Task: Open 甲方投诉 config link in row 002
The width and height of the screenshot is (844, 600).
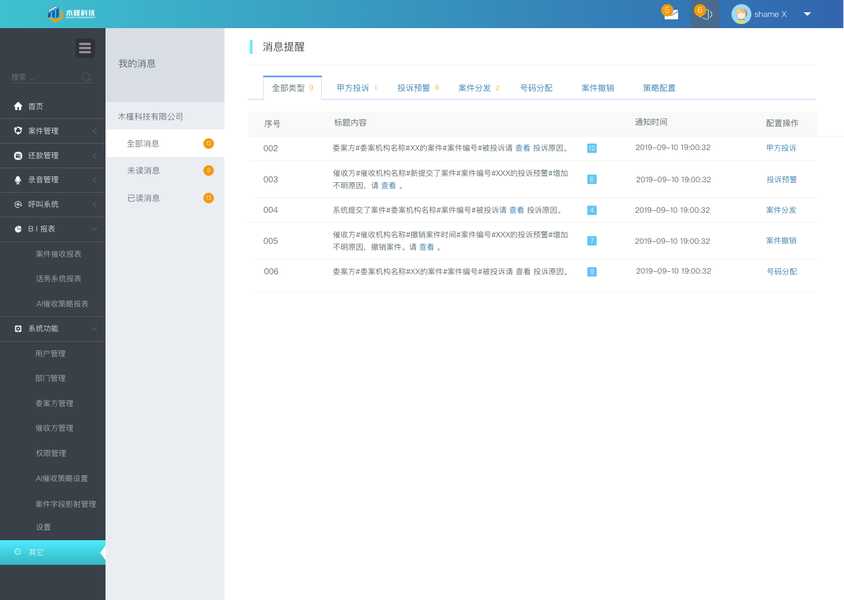Action: pyautogui.click(x=781, y=148)
